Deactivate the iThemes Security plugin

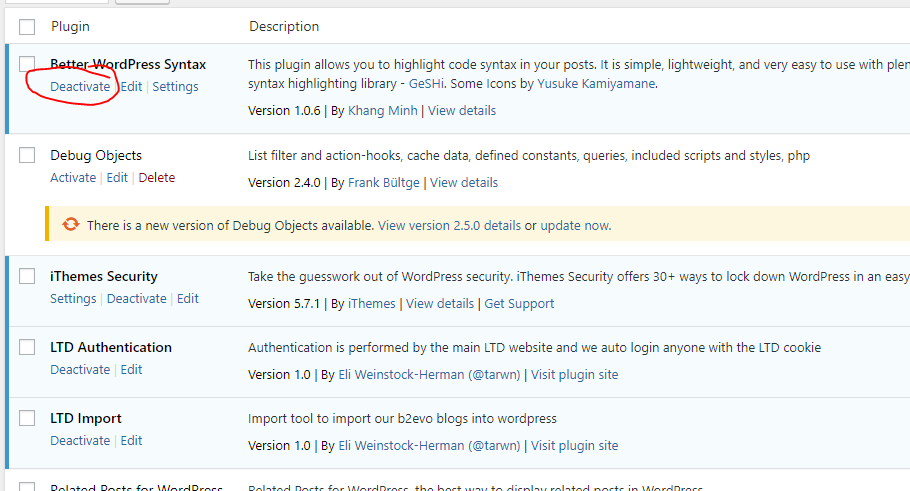[136, 298]
